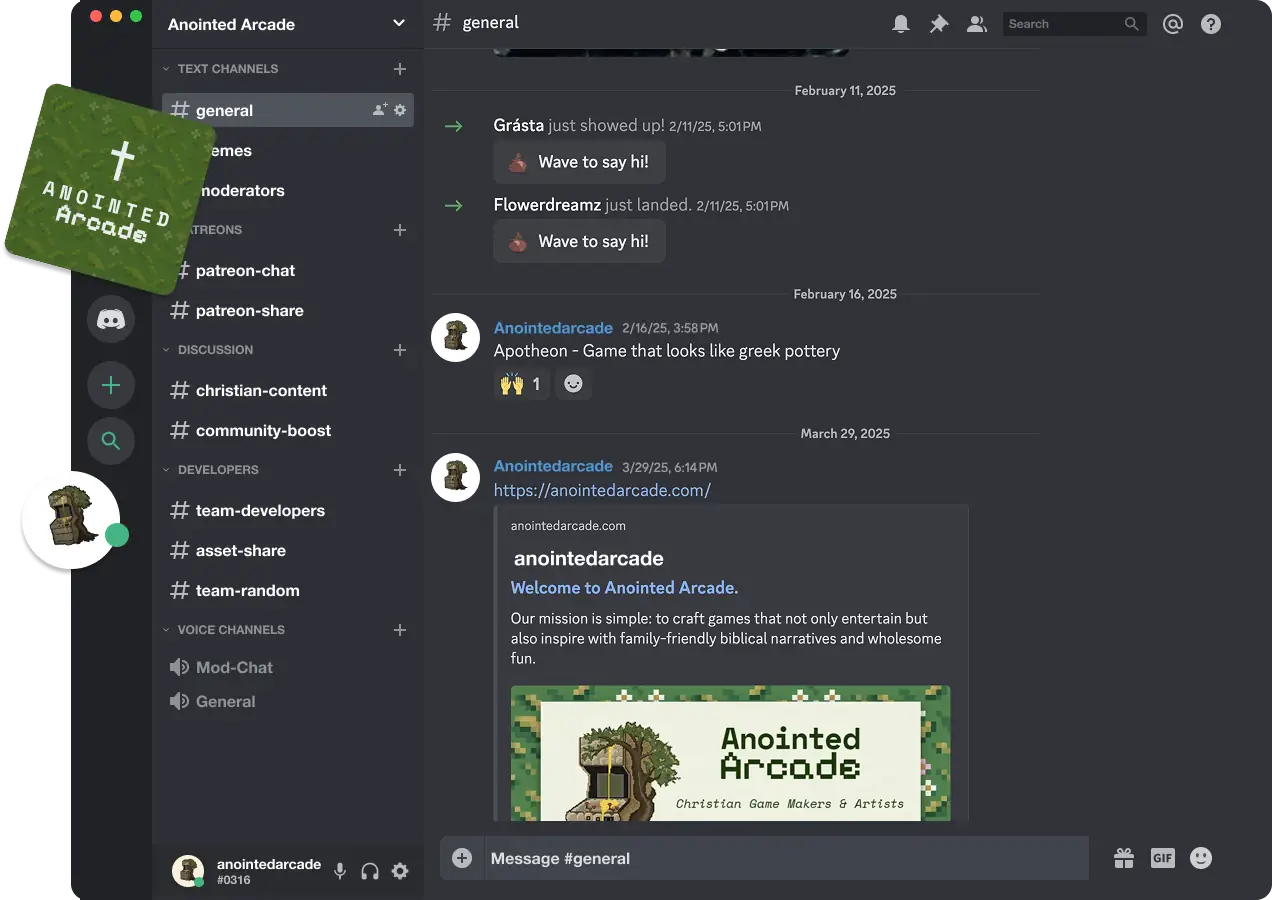
Task: Create channel in Text Channels category
Action: click(x=400, y=69)
